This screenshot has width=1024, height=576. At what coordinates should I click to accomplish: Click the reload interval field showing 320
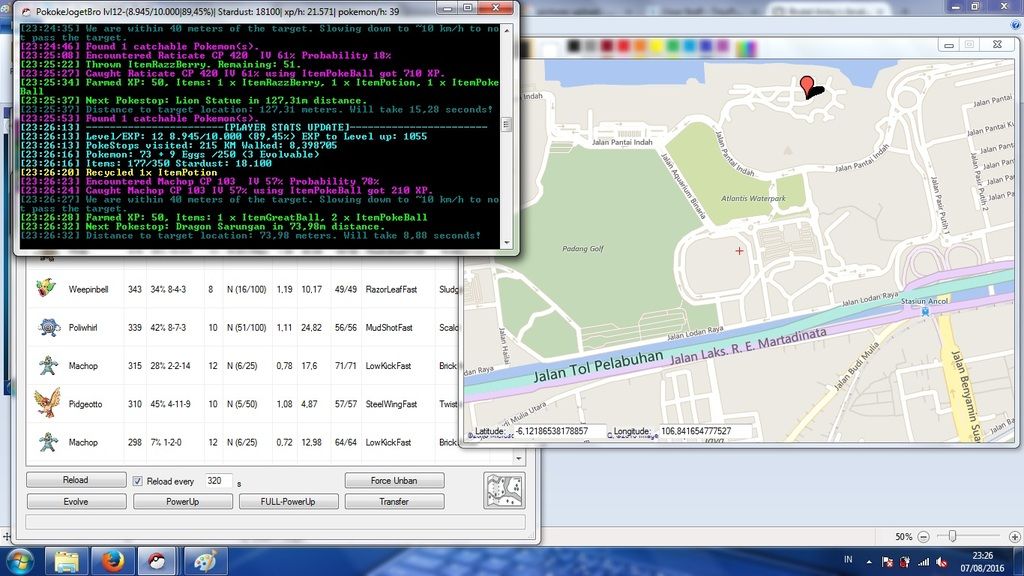pyautogui.click(x=218, y=481)
